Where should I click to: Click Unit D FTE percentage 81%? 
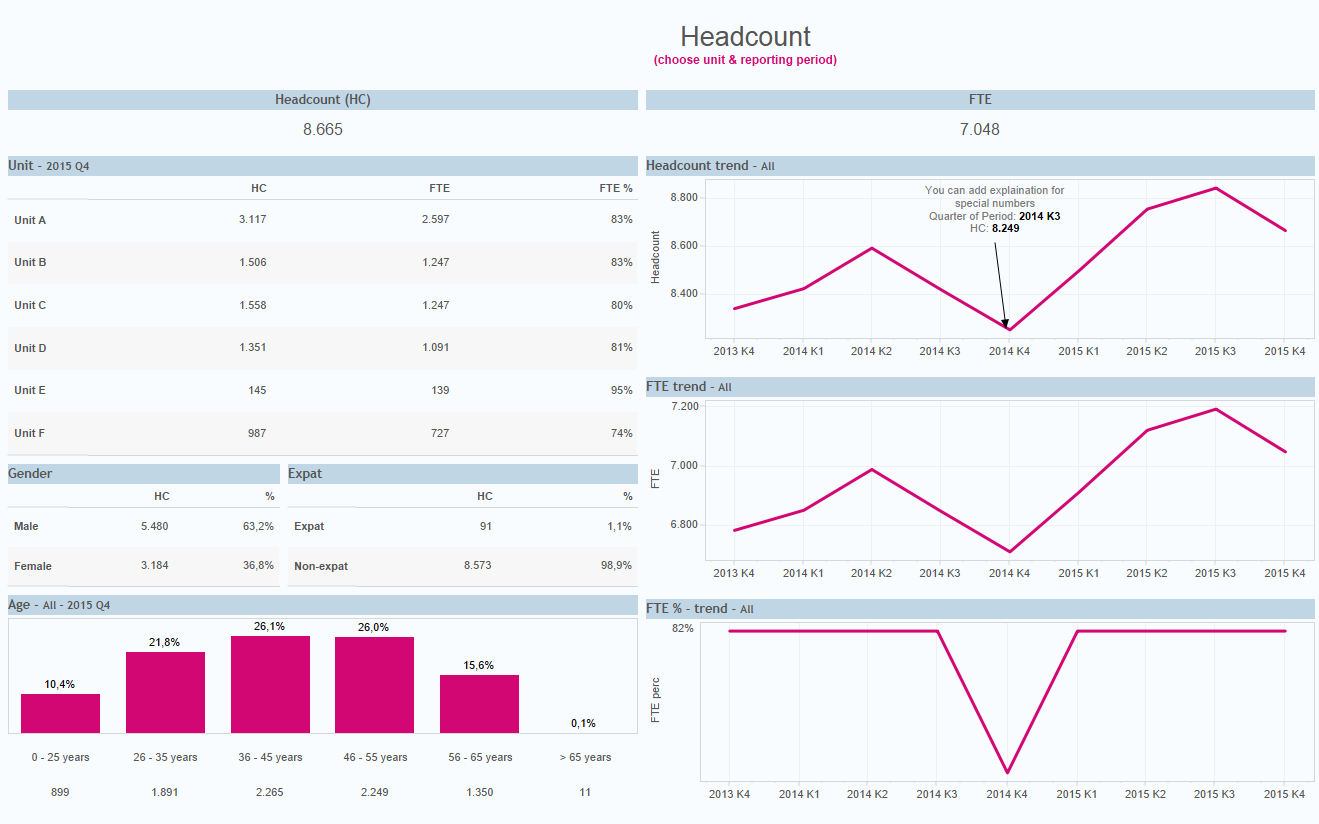622,348
